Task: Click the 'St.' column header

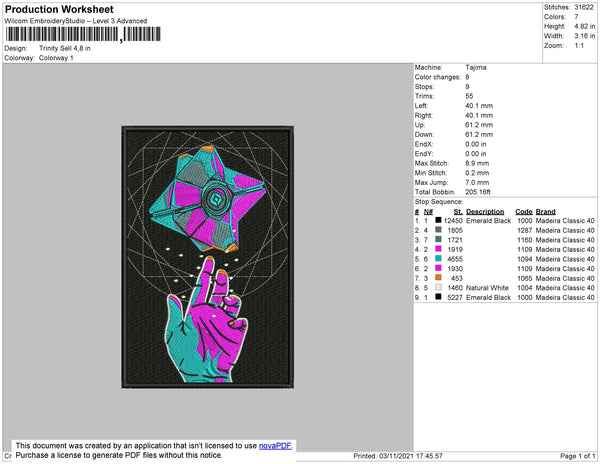Action: pos(458,212)
